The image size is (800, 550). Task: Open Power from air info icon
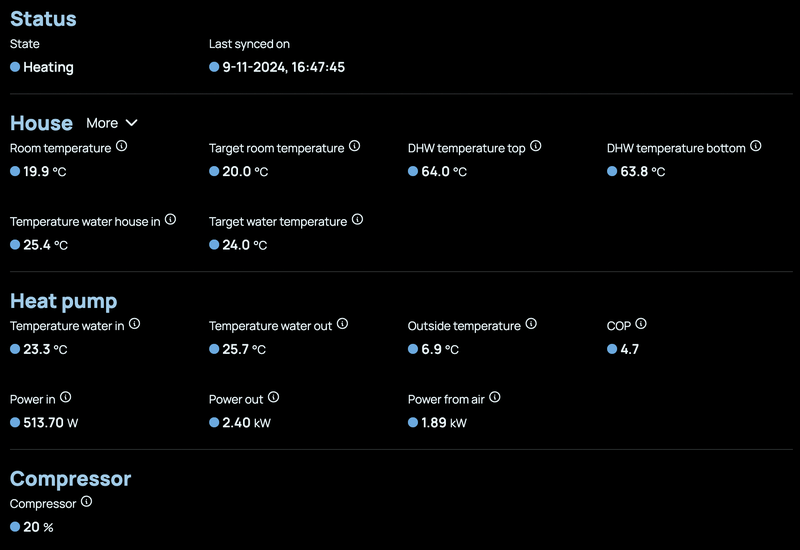coord(494,398)
